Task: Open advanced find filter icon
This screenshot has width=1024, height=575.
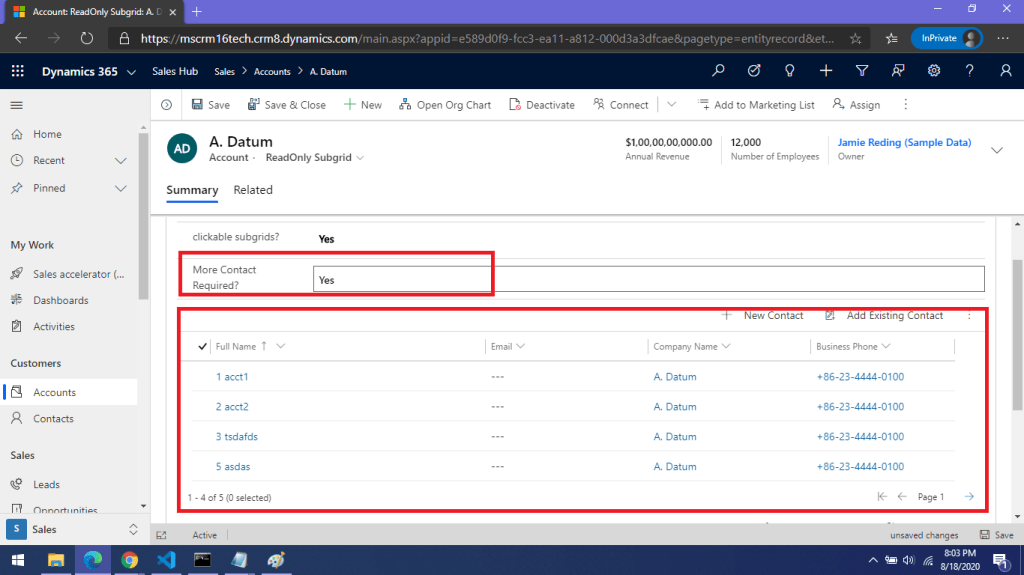Action: [x=862, y=71]
